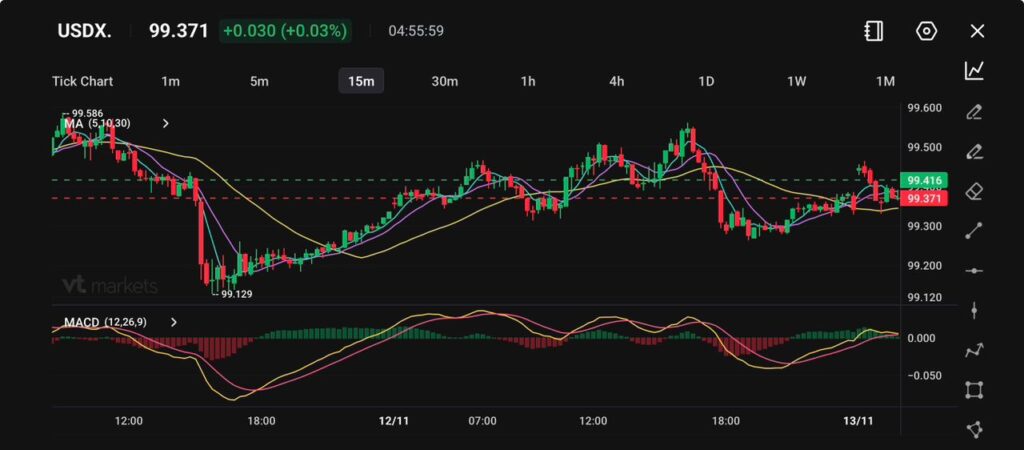Select the rectangle shape drawing tool

(974, 390)
